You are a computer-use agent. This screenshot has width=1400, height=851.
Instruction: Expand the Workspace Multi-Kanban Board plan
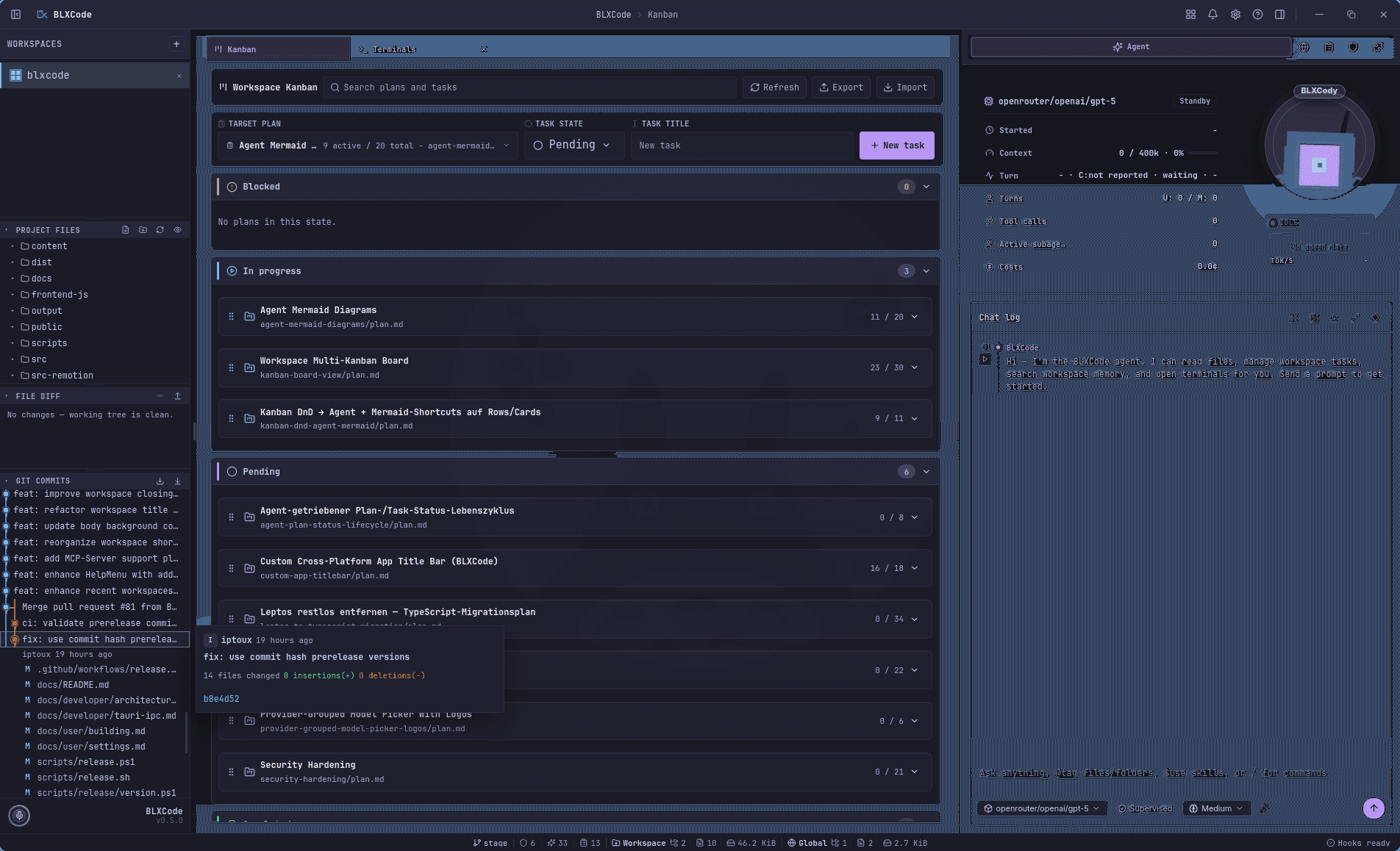click(915, 367)
